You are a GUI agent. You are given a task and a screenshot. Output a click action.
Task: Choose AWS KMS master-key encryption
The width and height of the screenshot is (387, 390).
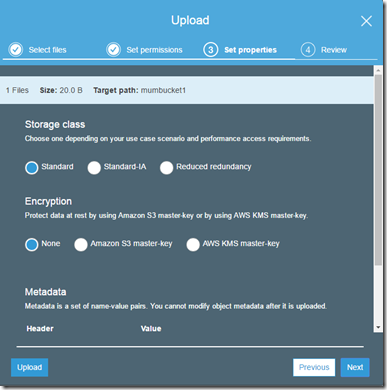click(193, 244)
